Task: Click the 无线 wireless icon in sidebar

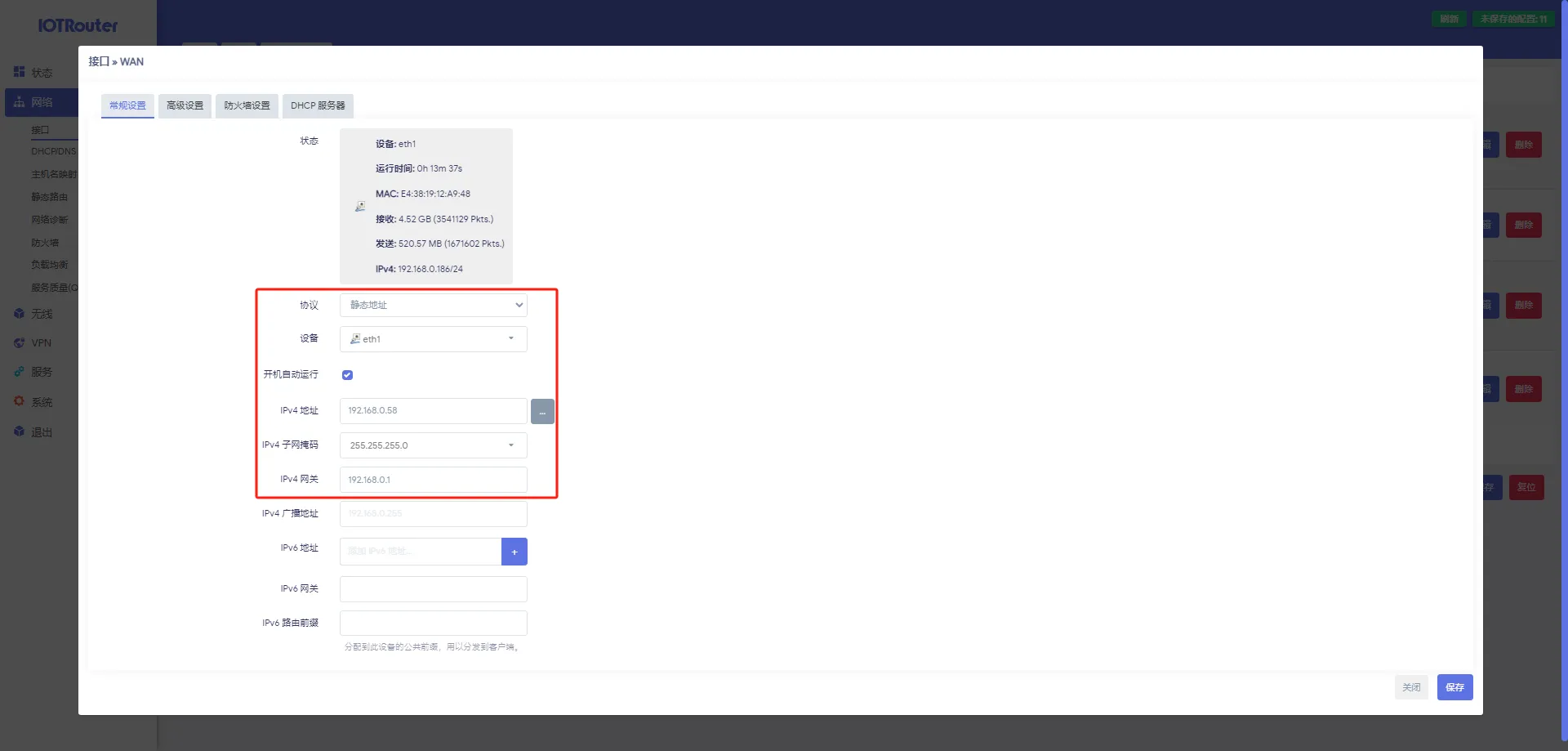Action: click(x=19, y=314)
